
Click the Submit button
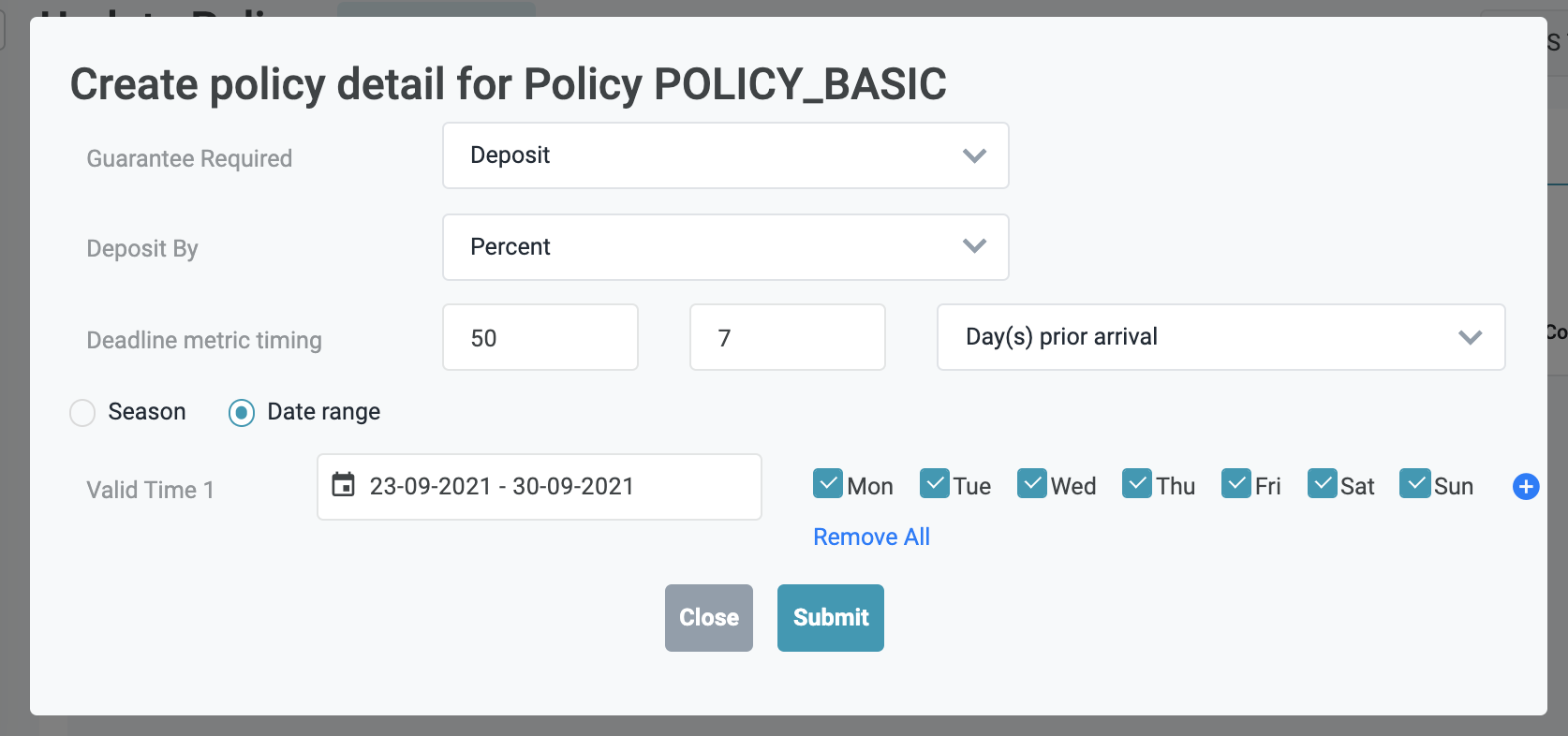(x=830, y=618)
